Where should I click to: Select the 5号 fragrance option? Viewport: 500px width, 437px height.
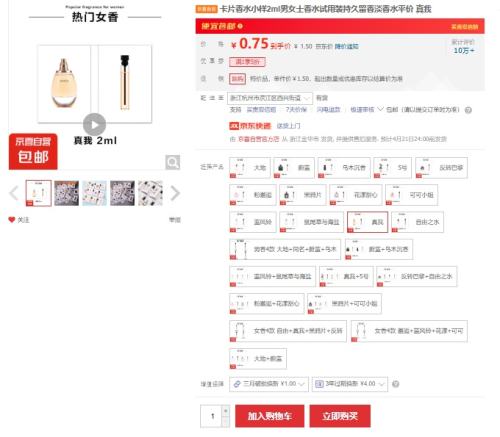(392, 168)
